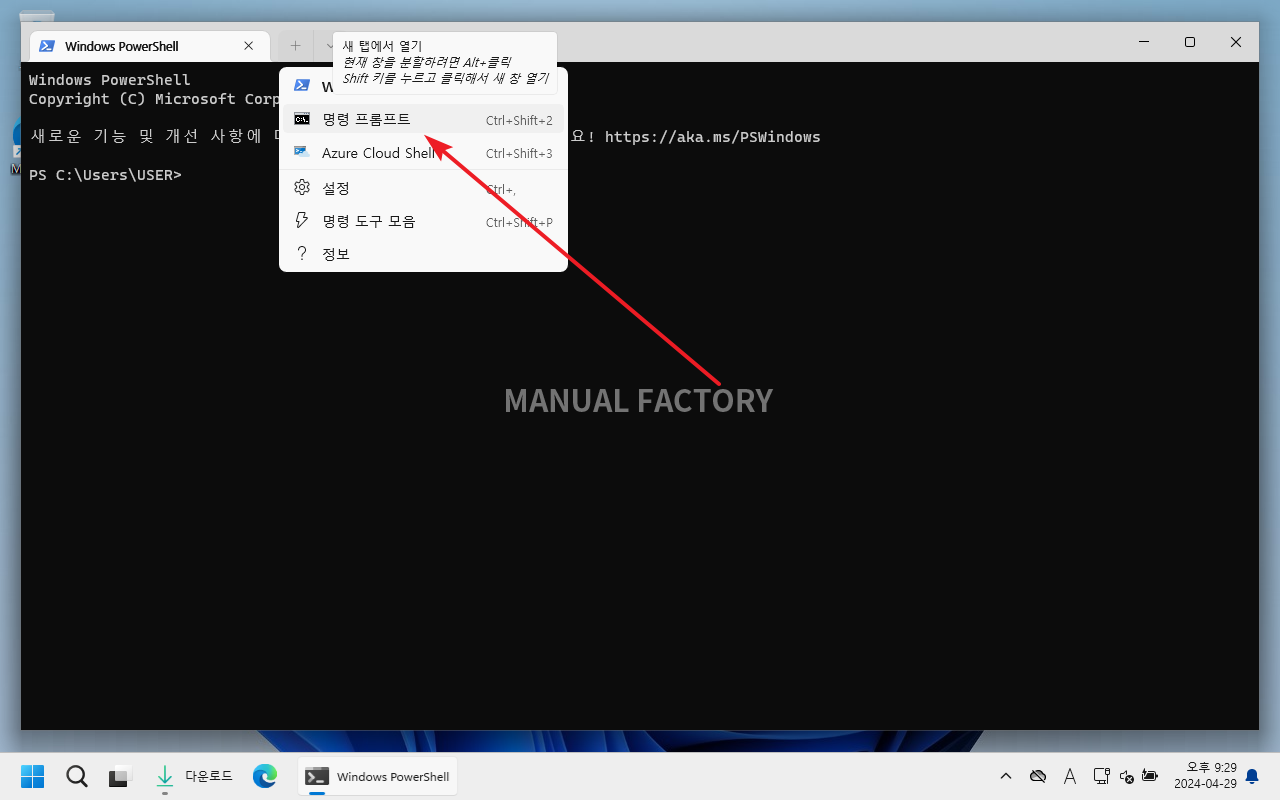Click the muted volume tray icon

[x=1126, y=776]
